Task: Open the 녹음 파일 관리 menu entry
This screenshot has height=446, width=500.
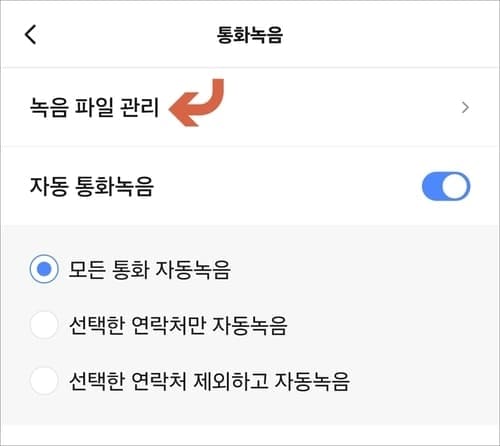Action: (250, 107)
